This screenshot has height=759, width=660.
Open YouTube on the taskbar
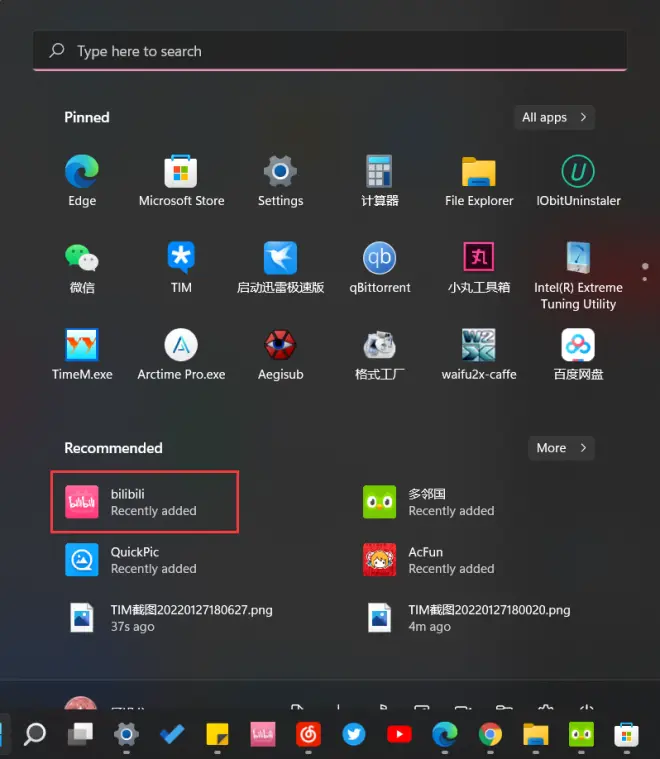[399, 734]
